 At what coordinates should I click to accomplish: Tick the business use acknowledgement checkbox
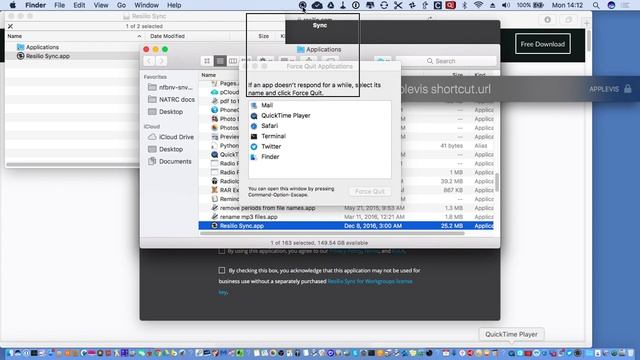pyautogui.click(x=222, y=270)
